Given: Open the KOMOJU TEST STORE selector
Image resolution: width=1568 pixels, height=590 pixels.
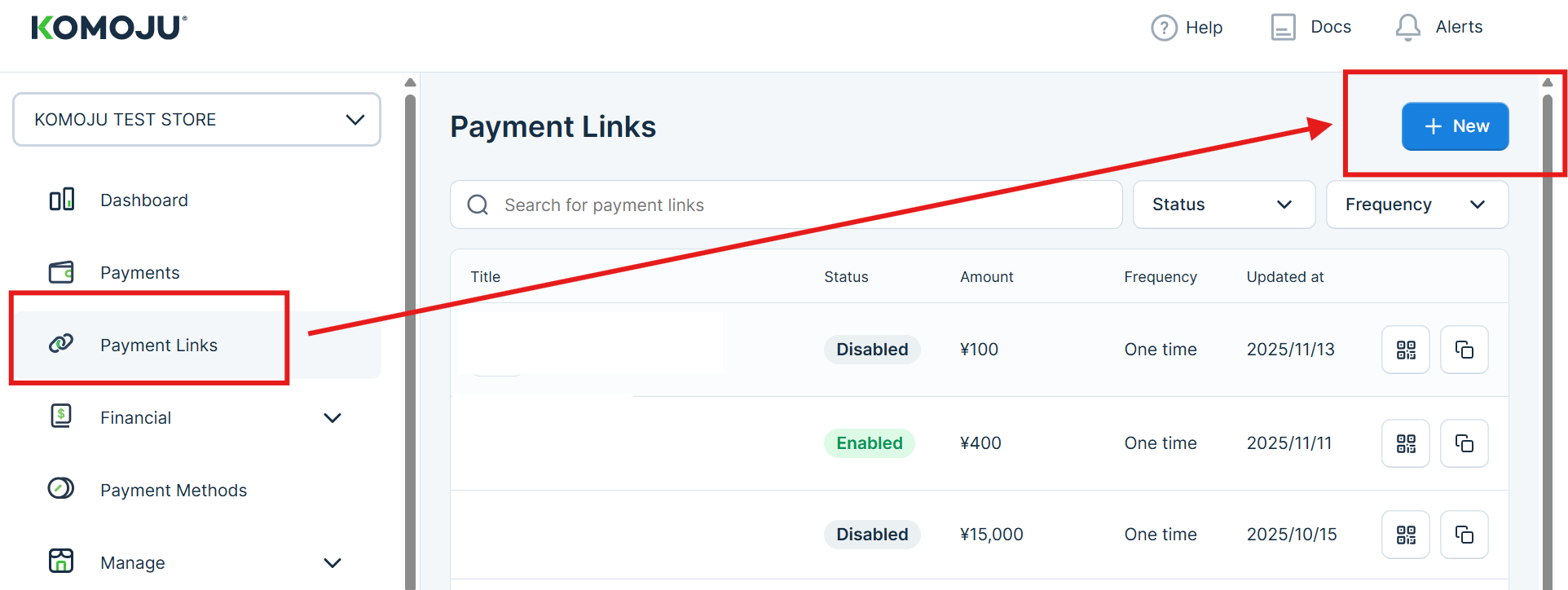Looking at the screenshot, I should click(196, 120).
